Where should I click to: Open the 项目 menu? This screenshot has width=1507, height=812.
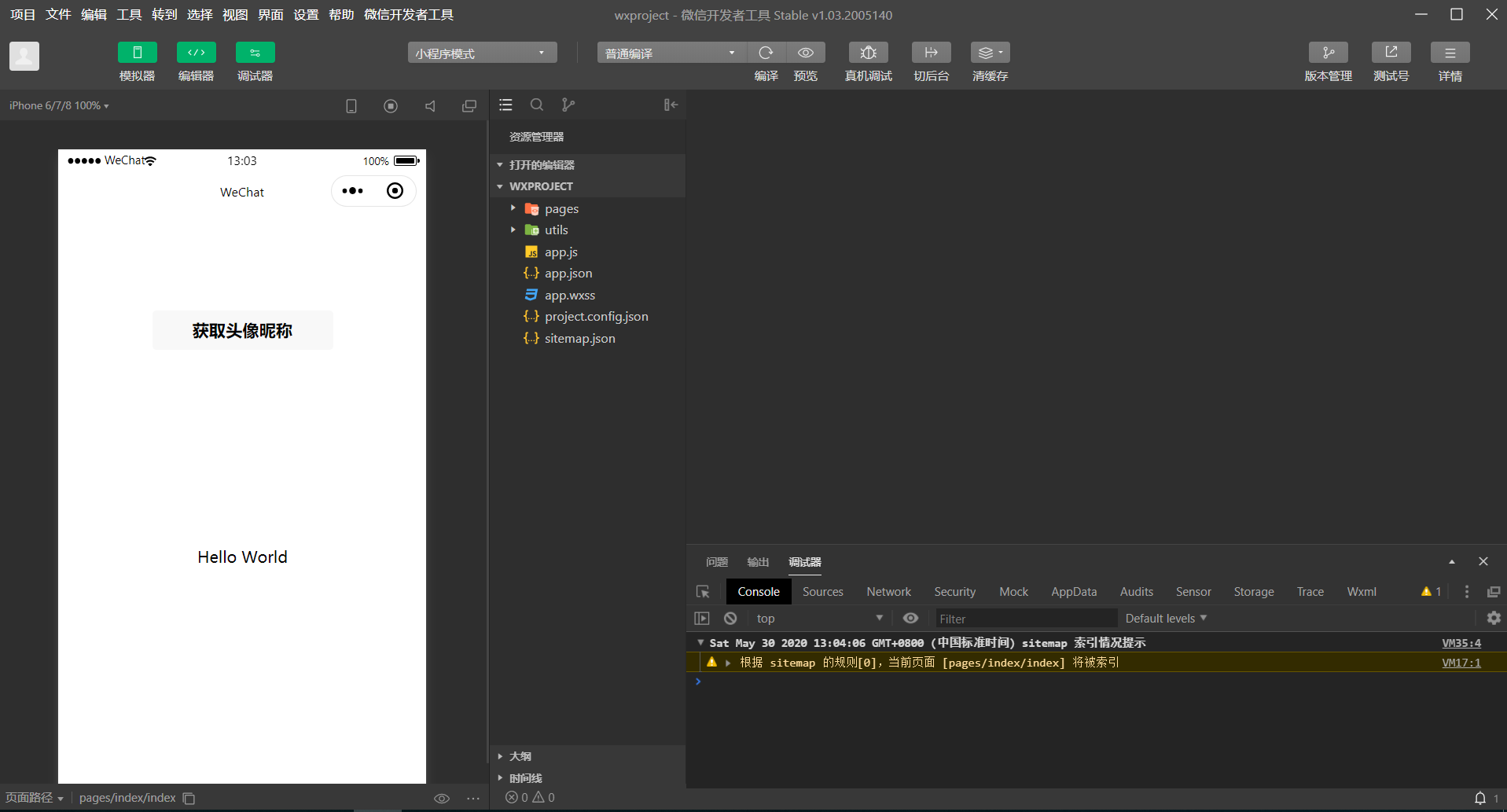point(23,15)
